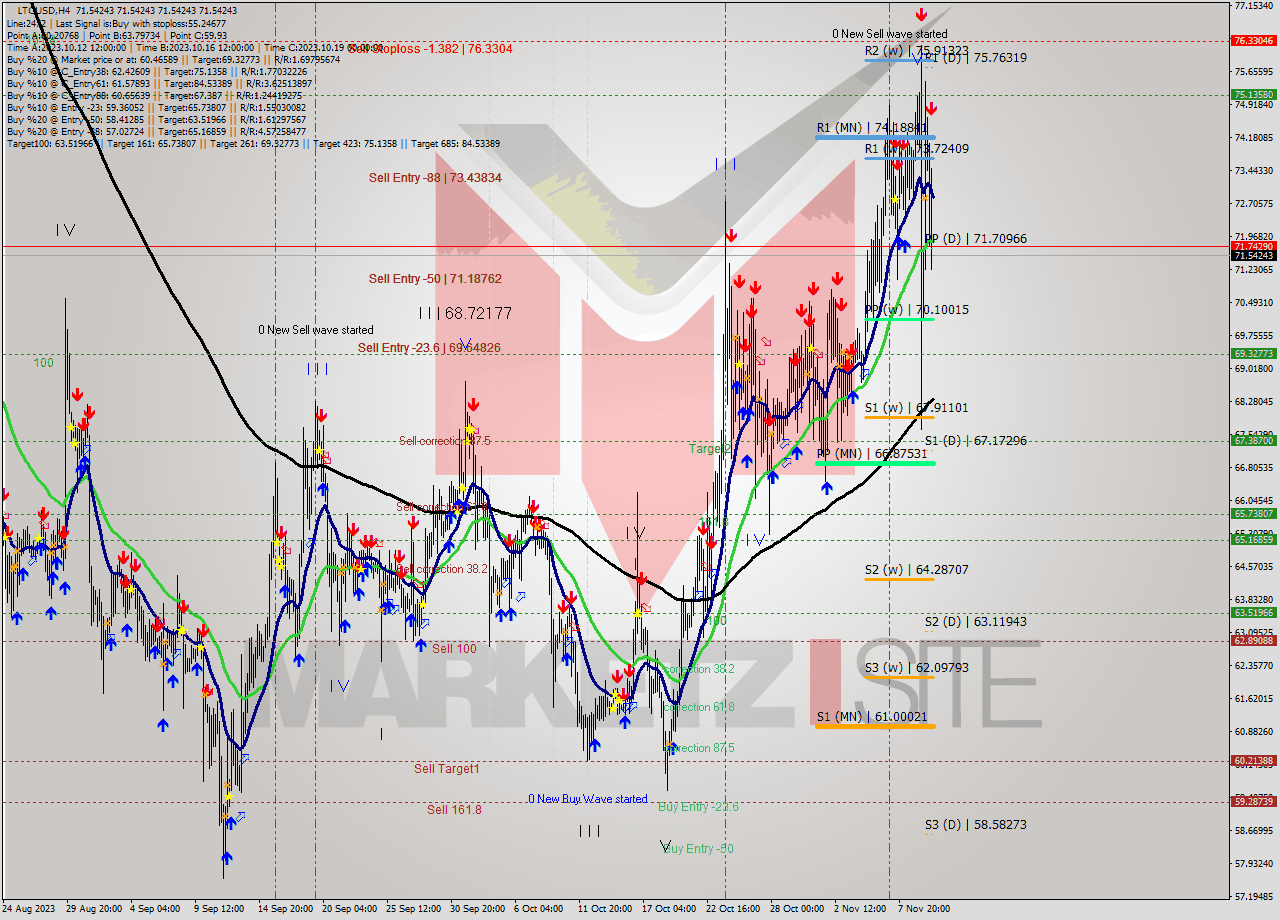Click the 57.19485 price axis tick
Image resolution: width=1280 pixels, height=920 pixels.
click(1253, 896)
